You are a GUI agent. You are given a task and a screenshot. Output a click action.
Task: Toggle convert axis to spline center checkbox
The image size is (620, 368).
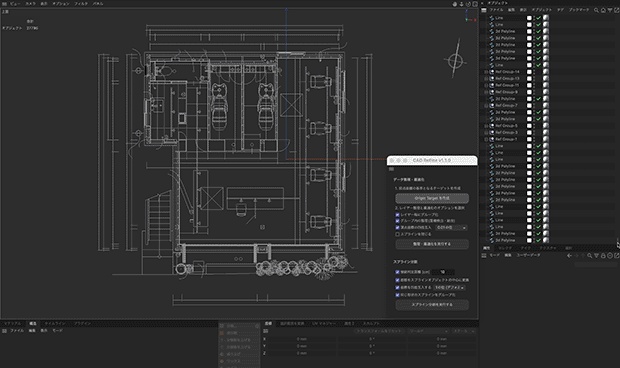click(397, 280)
